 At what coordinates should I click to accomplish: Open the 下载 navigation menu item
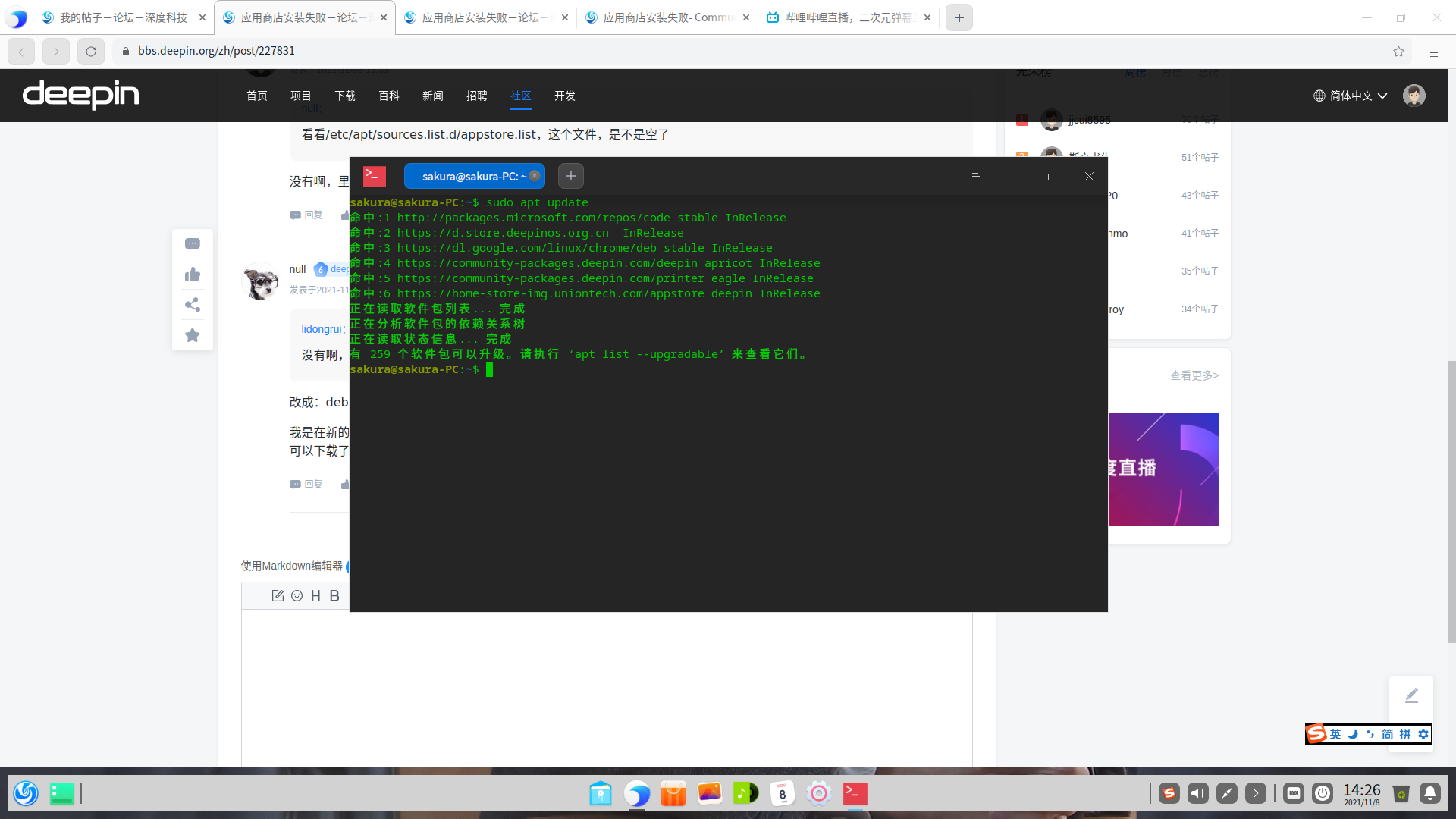pyautogui.click(x=345, y=96)
